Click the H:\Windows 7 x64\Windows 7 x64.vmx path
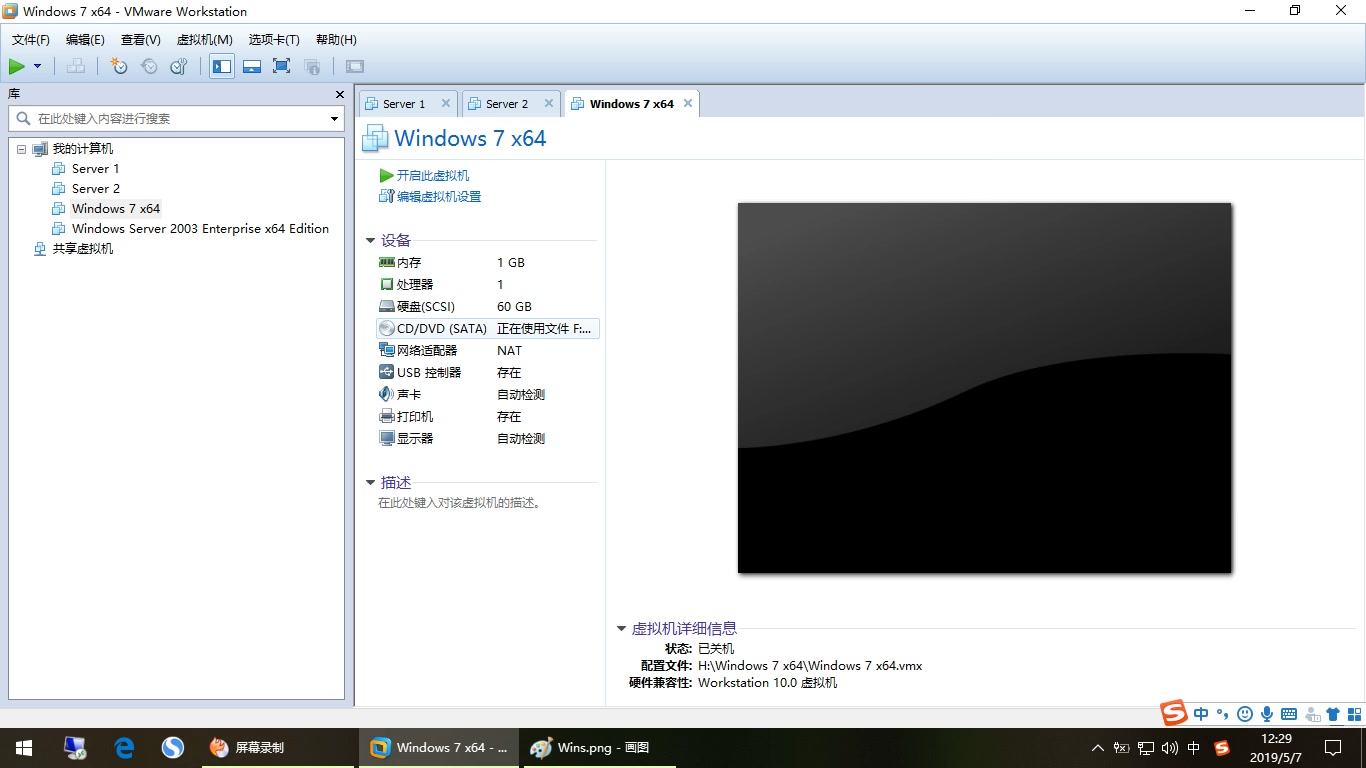1366x768 pixels. [x=810, y=666]
